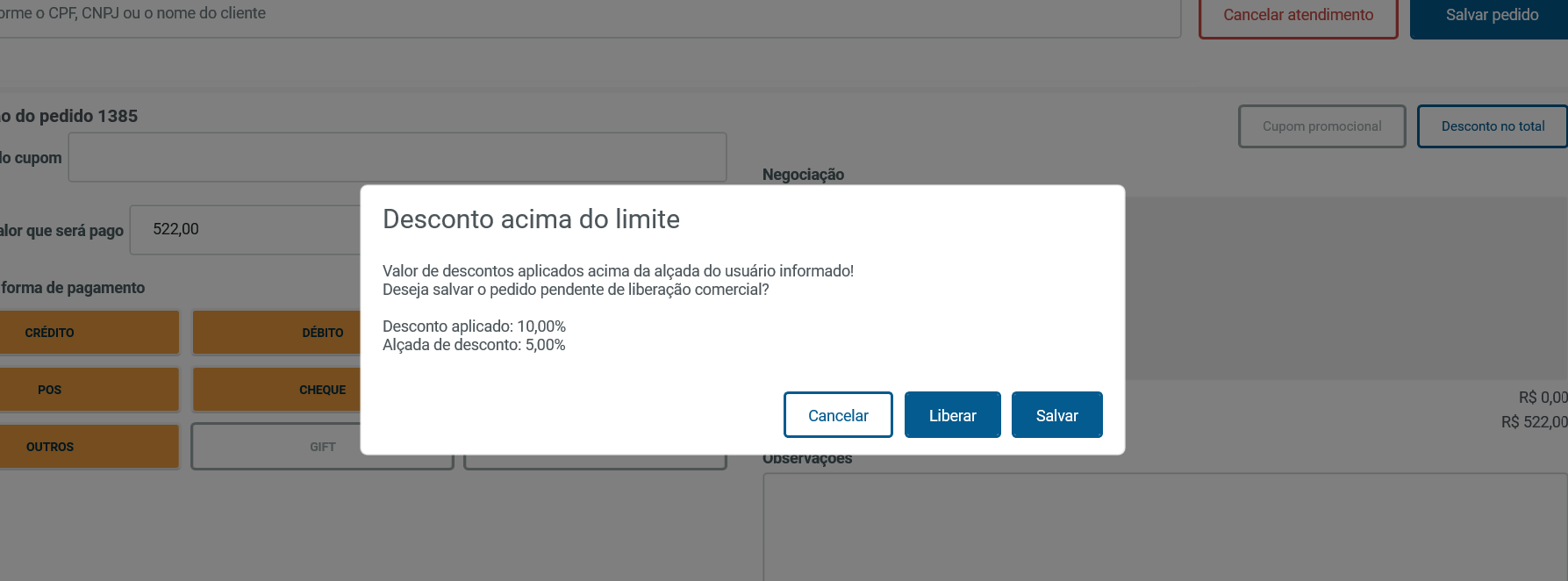
Task: Select Desconto no total button
Action: [x=1493, y=126]
